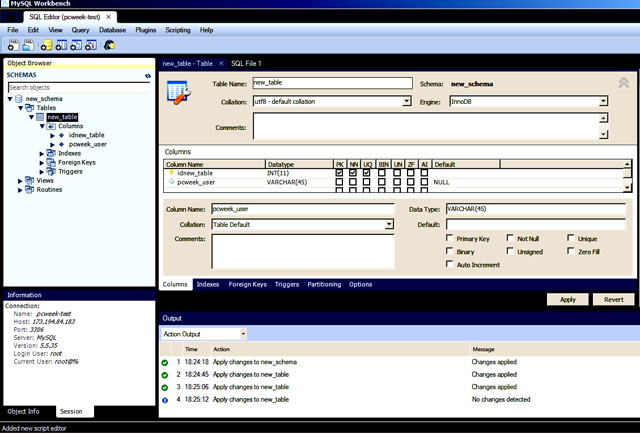Click the reconnect to DBMS toolbar icon
The image size is (640, 434).
pyautogui.click(x=109, y=45)
